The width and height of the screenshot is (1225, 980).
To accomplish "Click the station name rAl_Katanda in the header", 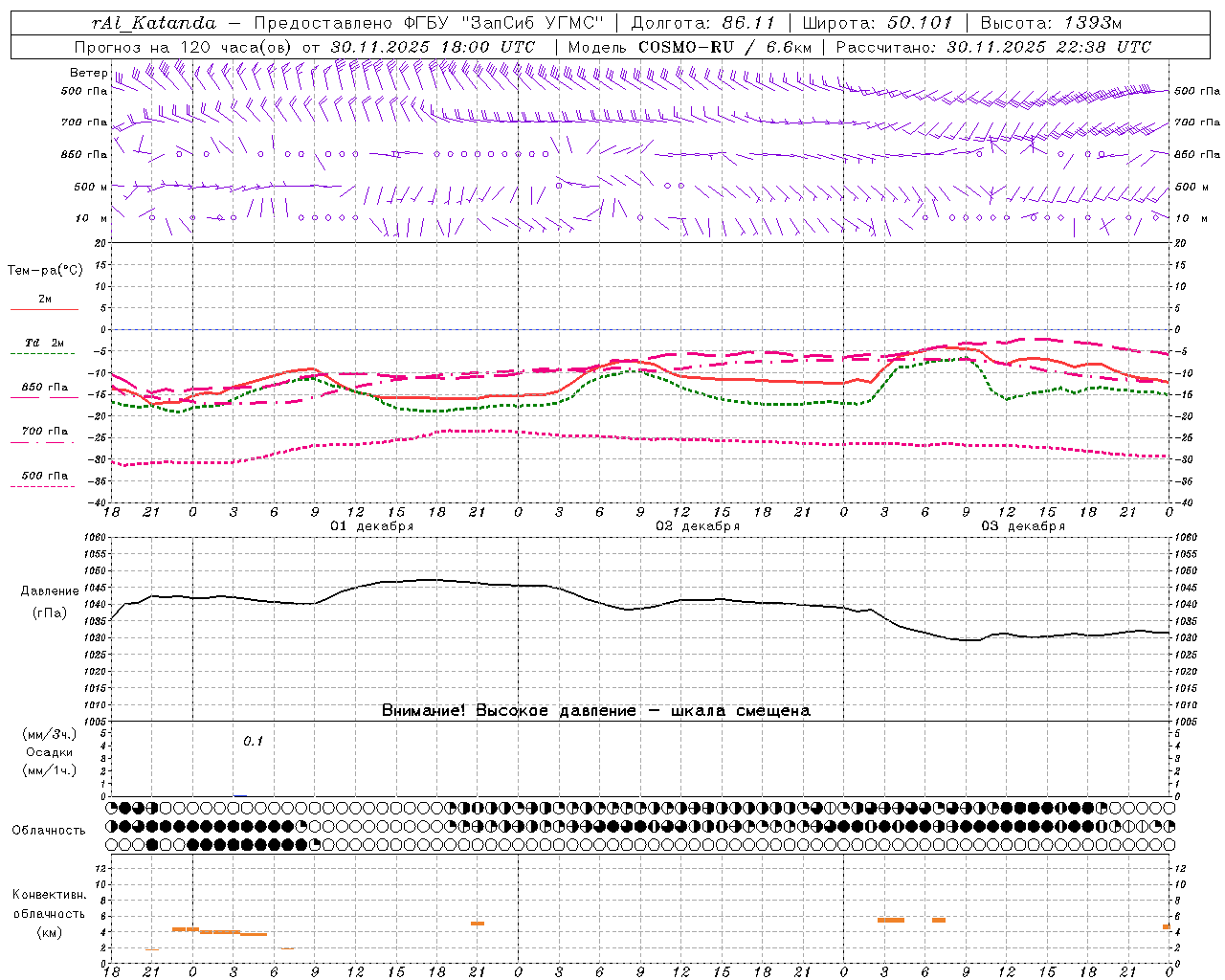I will (154, 23).
